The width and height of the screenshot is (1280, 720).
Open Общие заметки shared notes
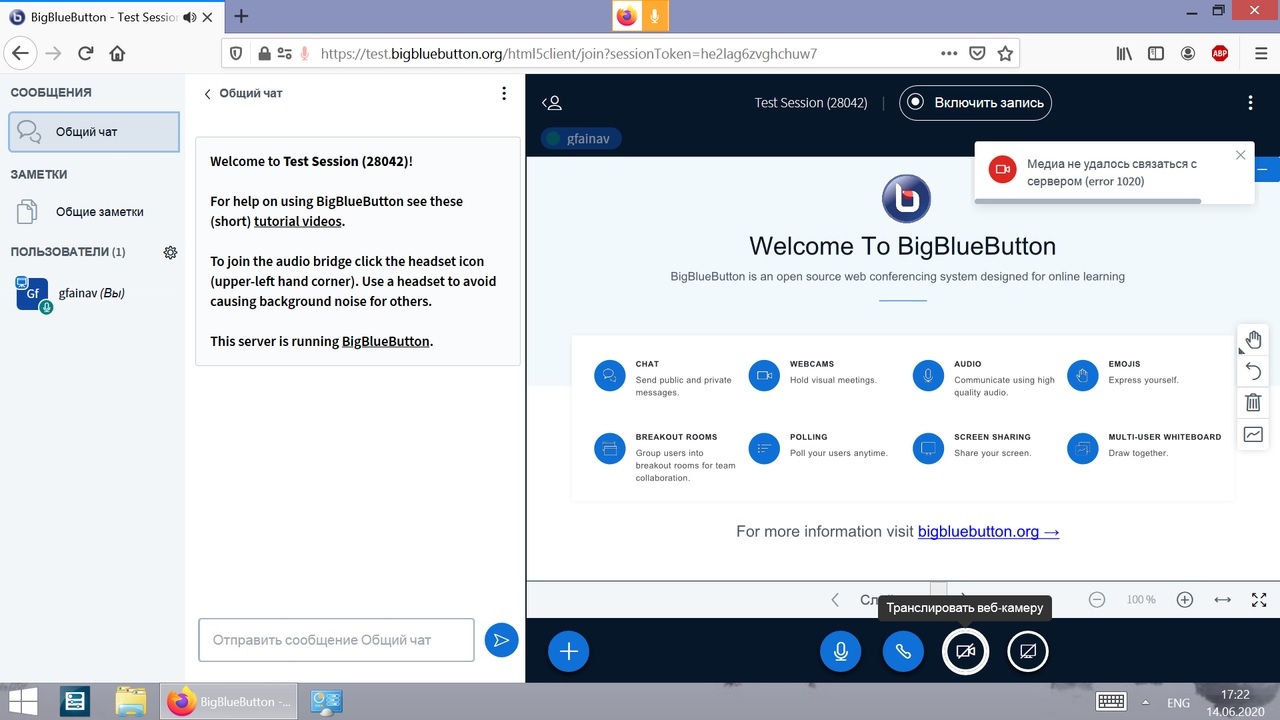click(x=94, y=212)
